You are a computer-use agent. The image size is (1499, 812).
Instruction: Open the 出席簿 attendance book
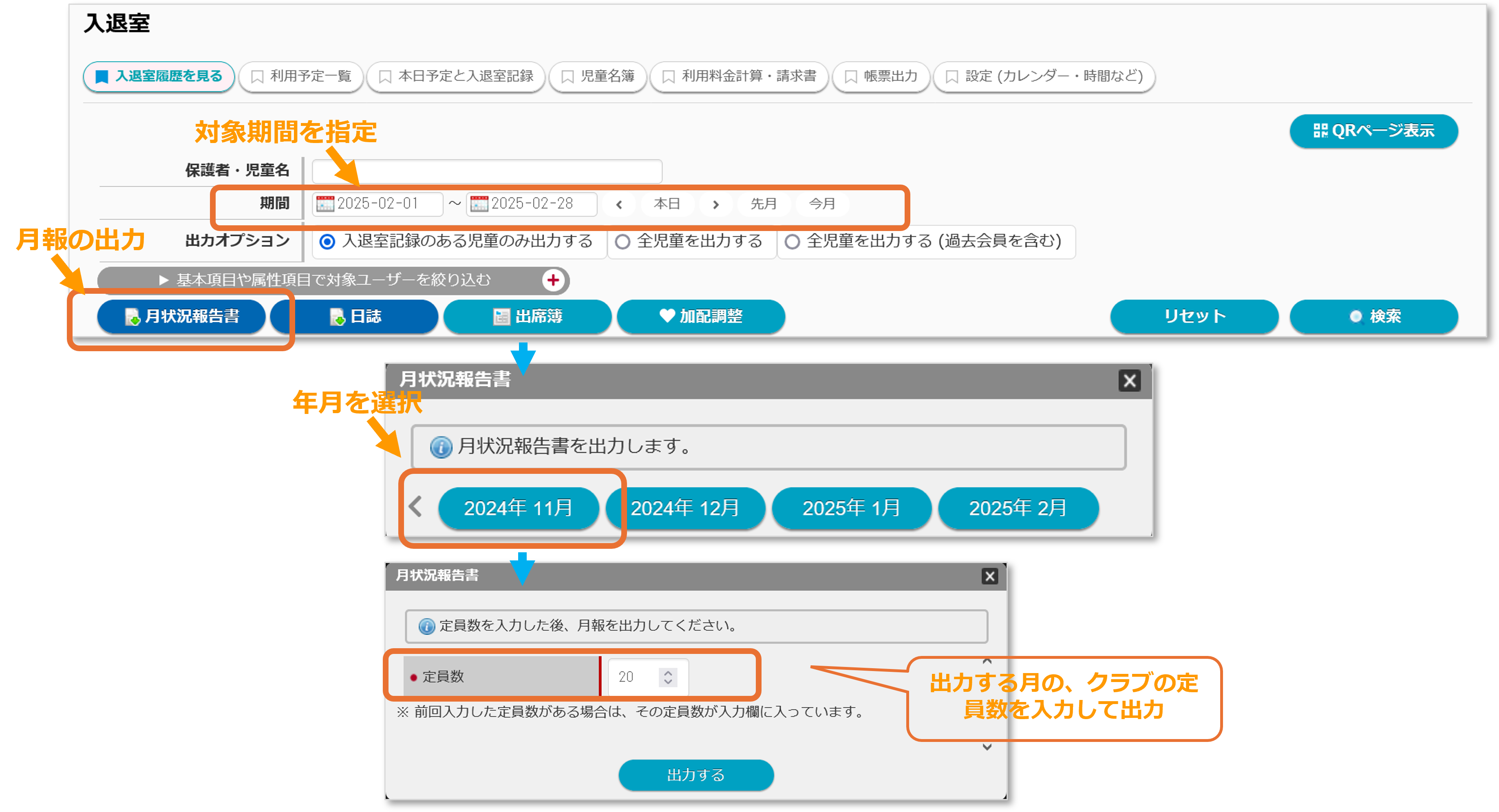(x=527, y=317)
